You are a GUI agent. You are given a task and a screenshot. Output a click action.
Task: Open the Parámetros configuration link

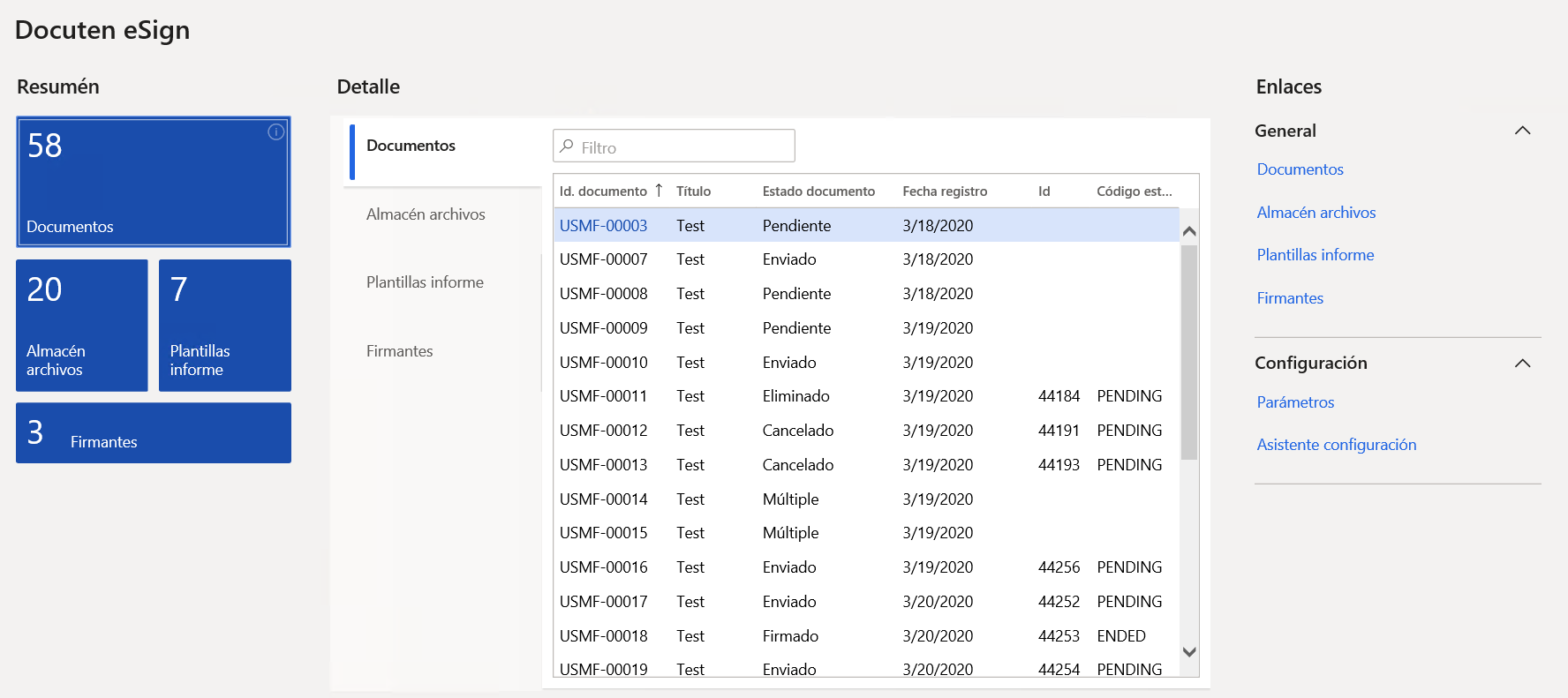click(1295, 402)
